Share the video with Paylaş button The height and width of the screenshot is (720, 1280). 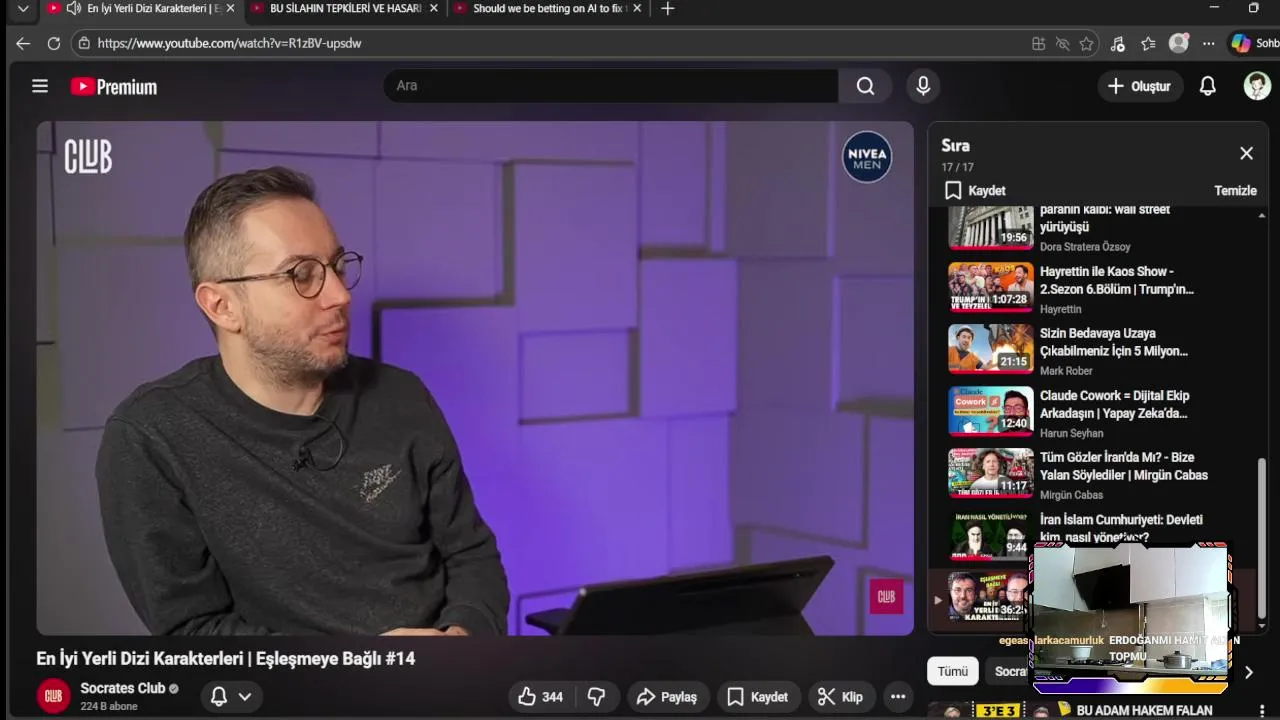pos(667,697)
